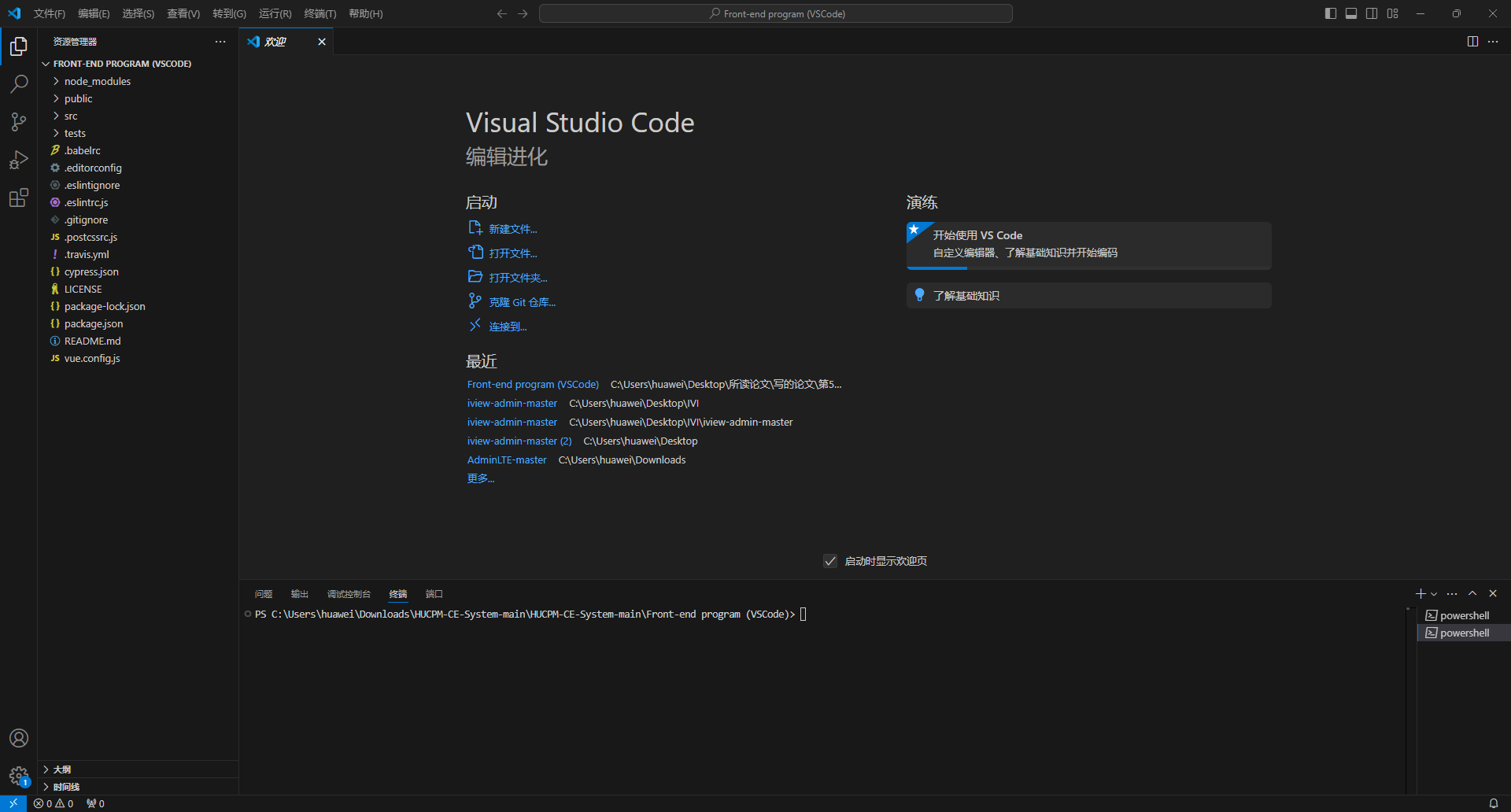Viewport: 1511px width, 812px height.
Task: Open the .eslintrc.js file
Action: (138, 202)
